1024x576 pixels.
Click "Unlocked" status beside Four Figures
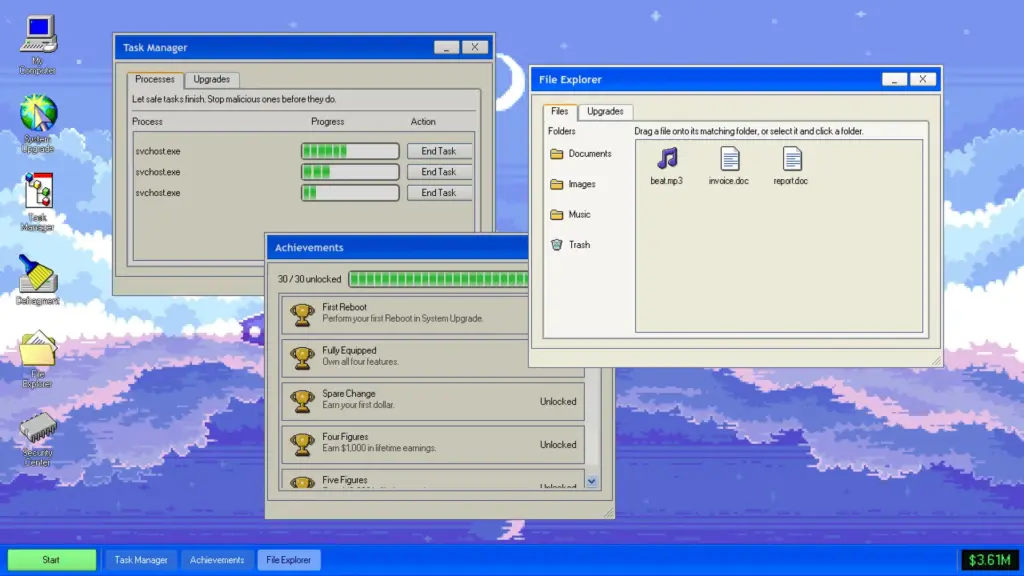tap(558, 445)
